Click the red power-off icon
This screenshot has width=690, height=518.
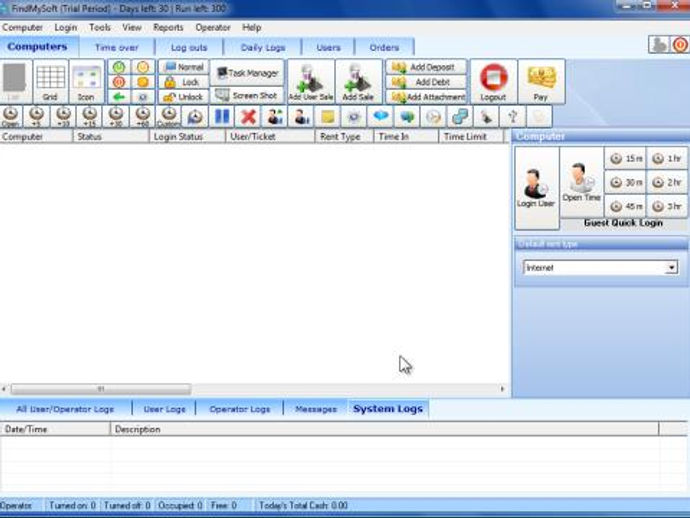tap(119, 82)
